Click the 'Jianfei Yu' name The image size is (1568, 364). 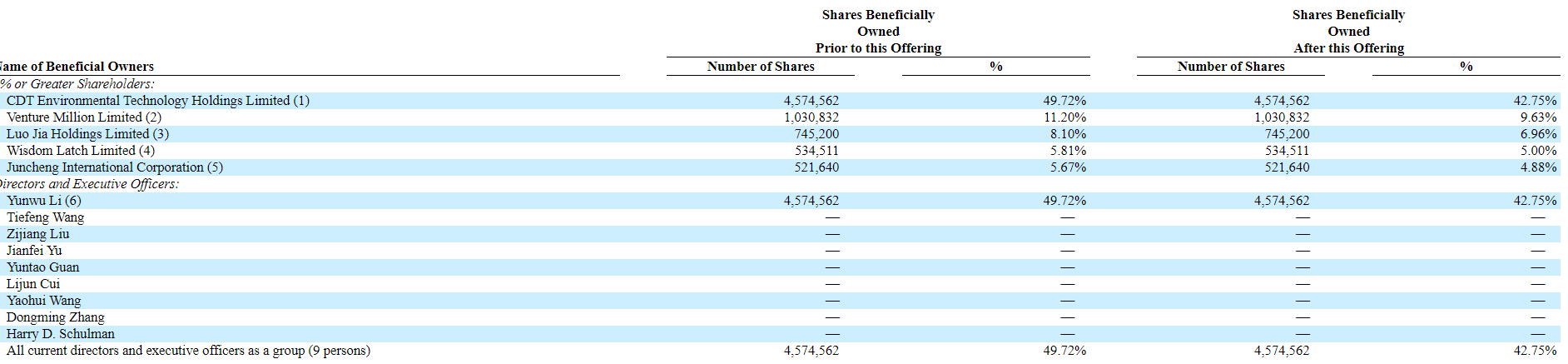pyautogui.click(x=34, y=251)
